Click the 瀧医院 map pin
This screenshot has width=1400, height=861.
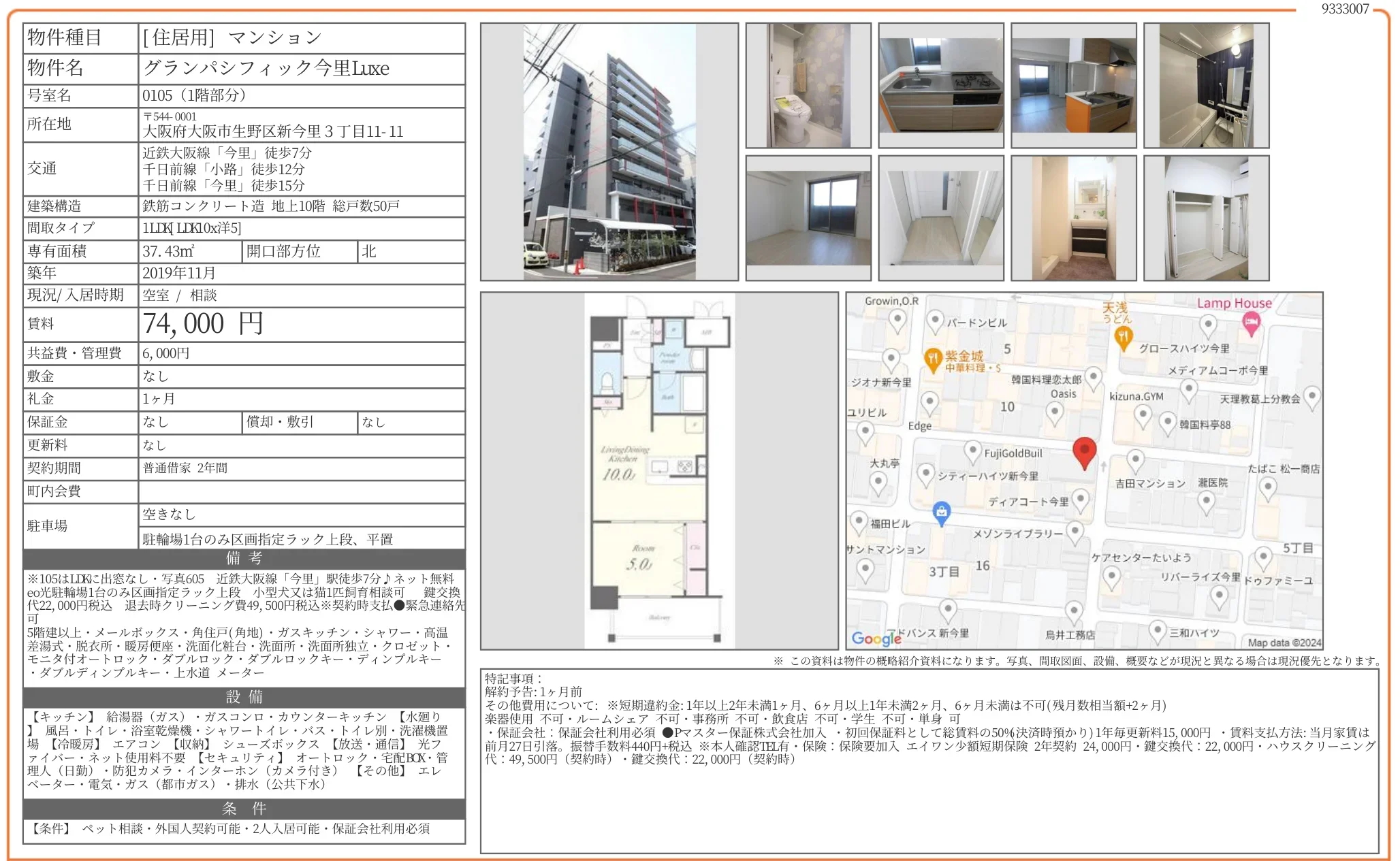tap(1206, 500)
